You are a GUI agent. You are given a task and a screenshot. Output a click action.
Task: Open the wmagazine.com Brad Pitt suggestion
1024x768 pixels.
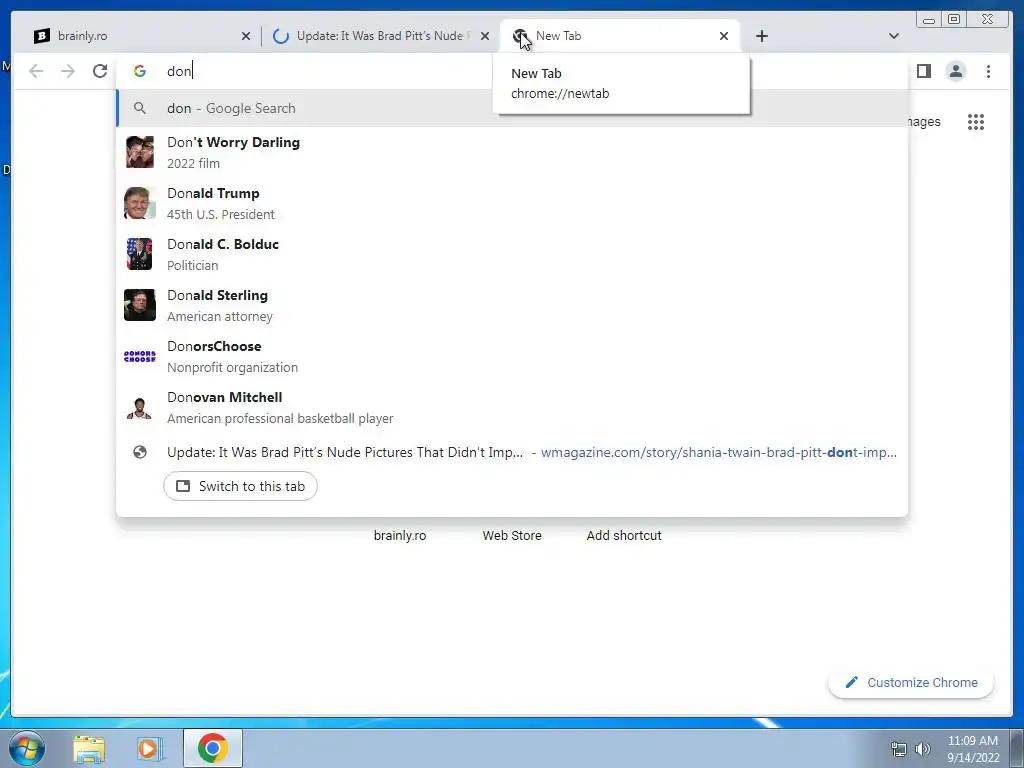coord(513,452)
